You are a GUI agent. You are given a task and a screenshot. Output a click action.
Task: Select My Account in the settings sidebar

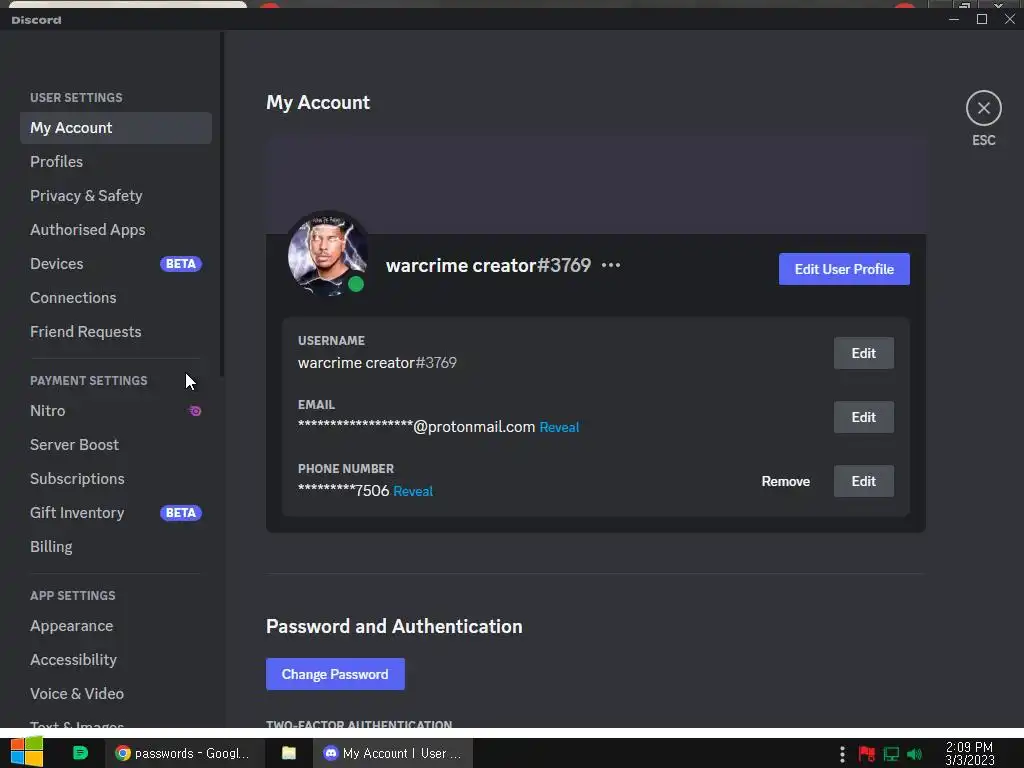click(x=116, y=128)
